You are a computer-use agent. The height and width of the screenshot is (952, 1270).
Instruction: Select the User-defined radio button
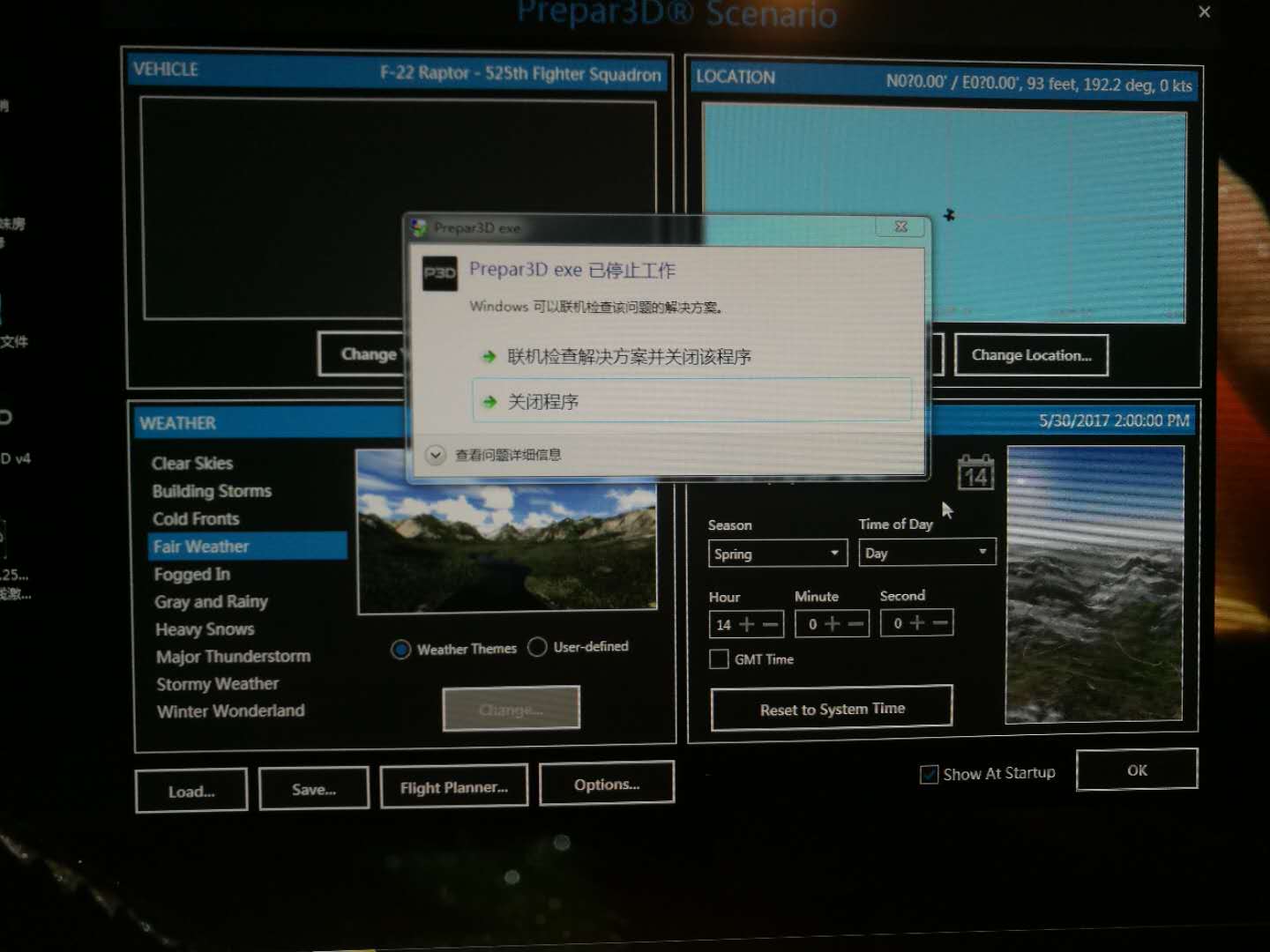pos(537,647)
